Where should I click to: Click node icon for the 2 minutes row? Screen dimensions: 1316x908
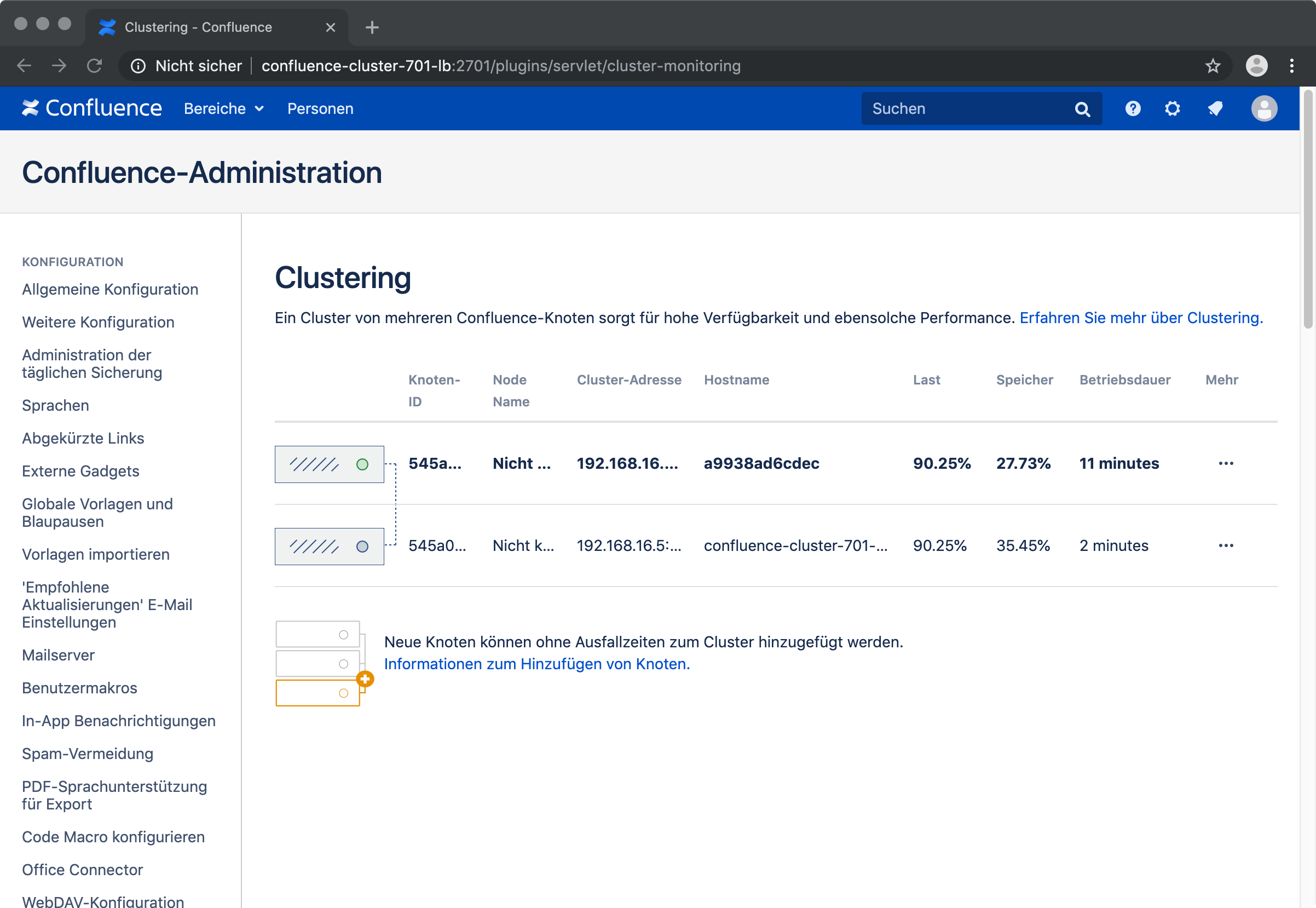pyautogui.click(x=330, y=546)
